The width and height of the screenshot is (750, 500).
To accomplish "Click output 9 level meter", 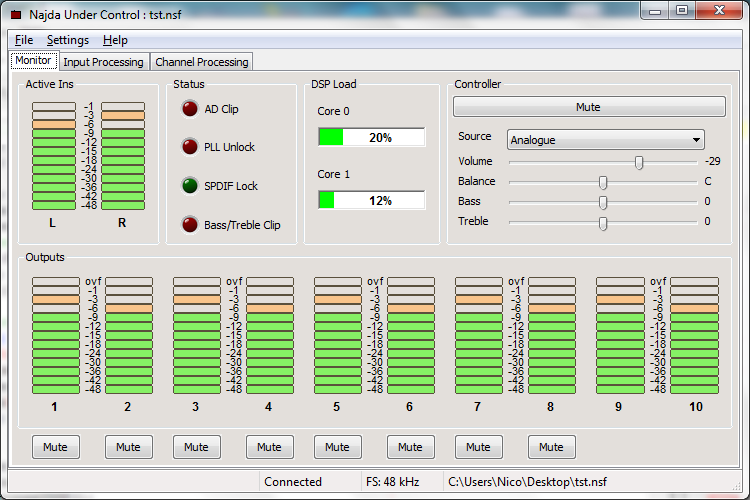I will 620,335.
